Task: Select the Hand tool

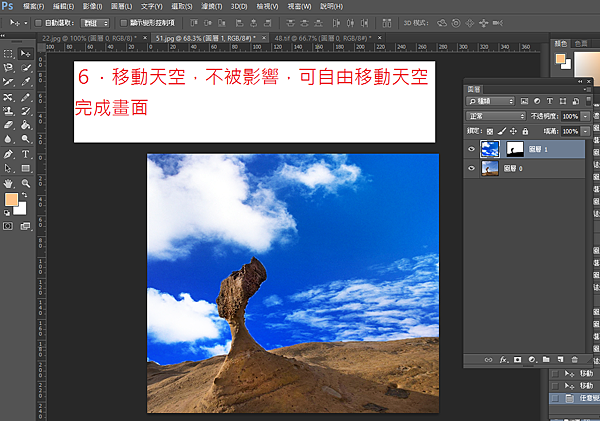Action: point(8,183)
